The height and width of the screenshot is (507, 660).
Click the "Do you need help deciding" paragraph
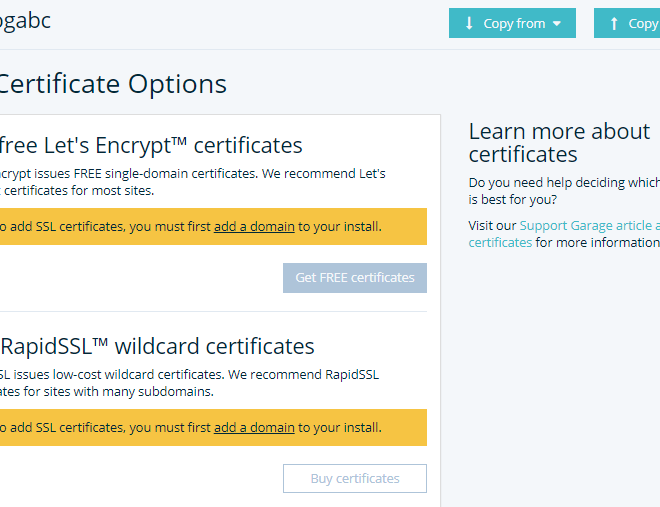[x=564, y=191]
